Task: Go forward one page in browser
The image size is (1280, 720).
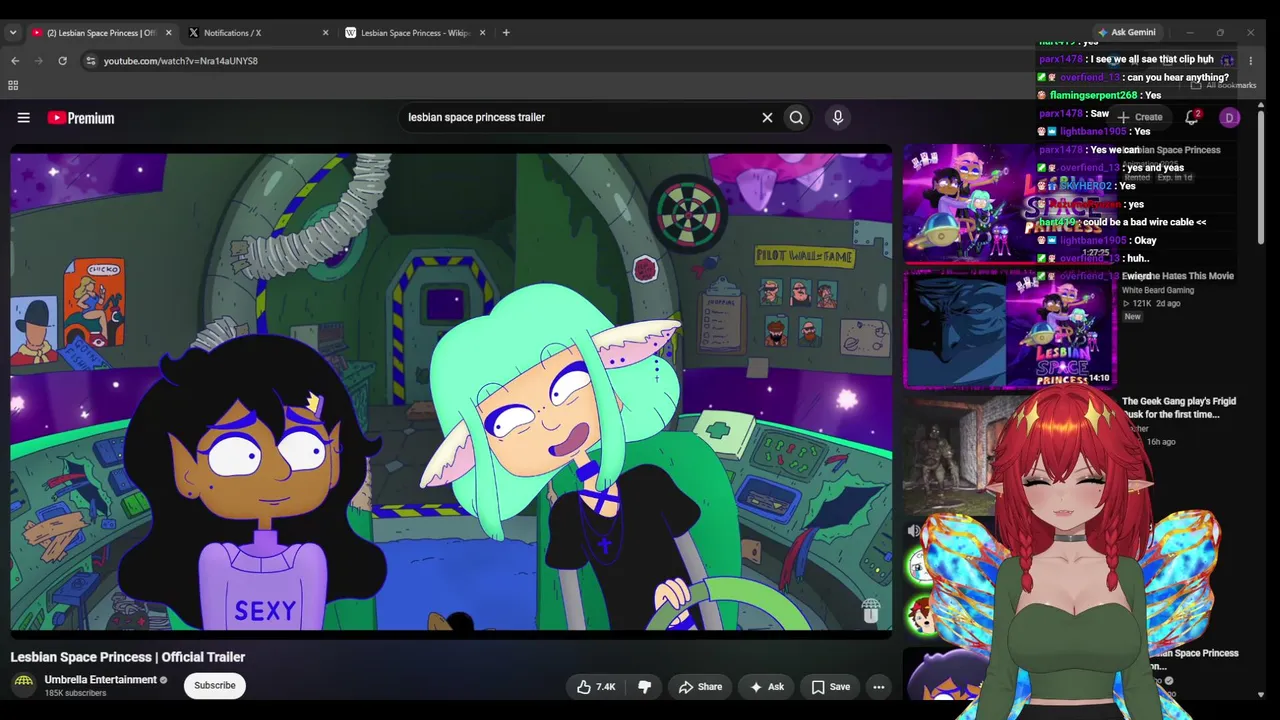Action: pyautogui.click(x=39, y=61)
